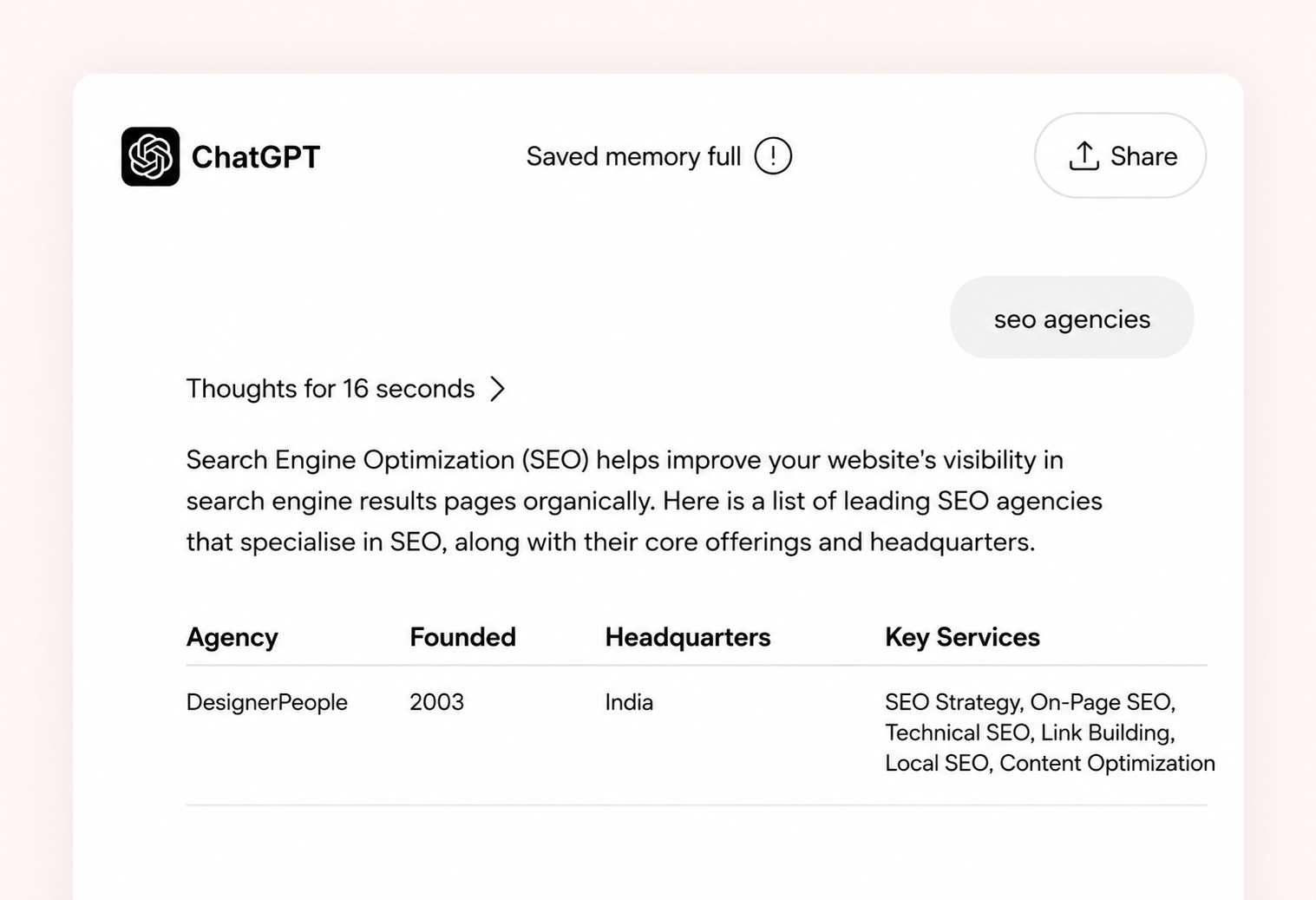Click the SEO Strategy services cell
This screenshot has width=1316, height=900.
click(x=1050, y=732)
